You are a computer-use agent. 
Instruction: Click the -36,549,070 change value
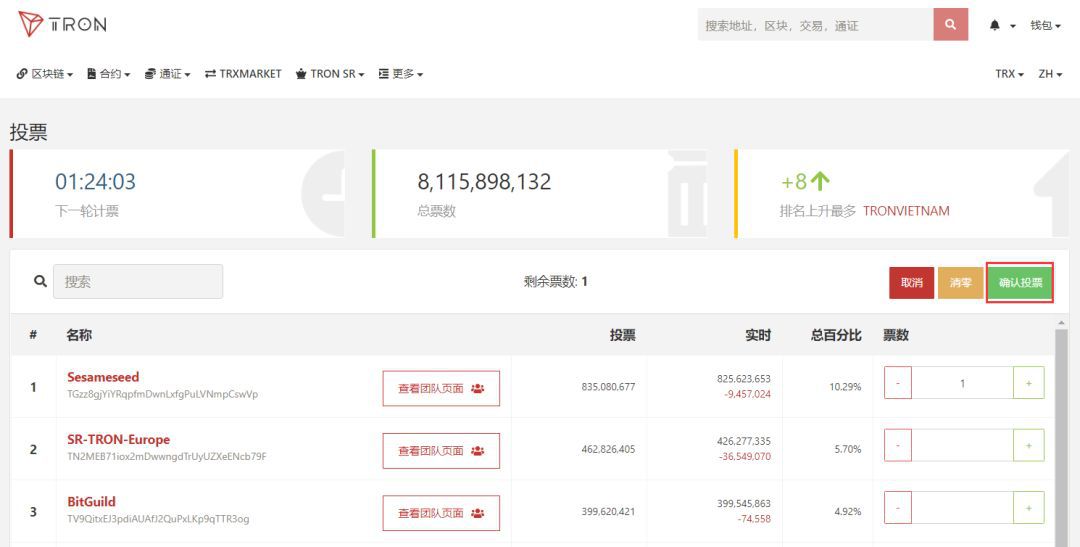click(x=745, y=456)
